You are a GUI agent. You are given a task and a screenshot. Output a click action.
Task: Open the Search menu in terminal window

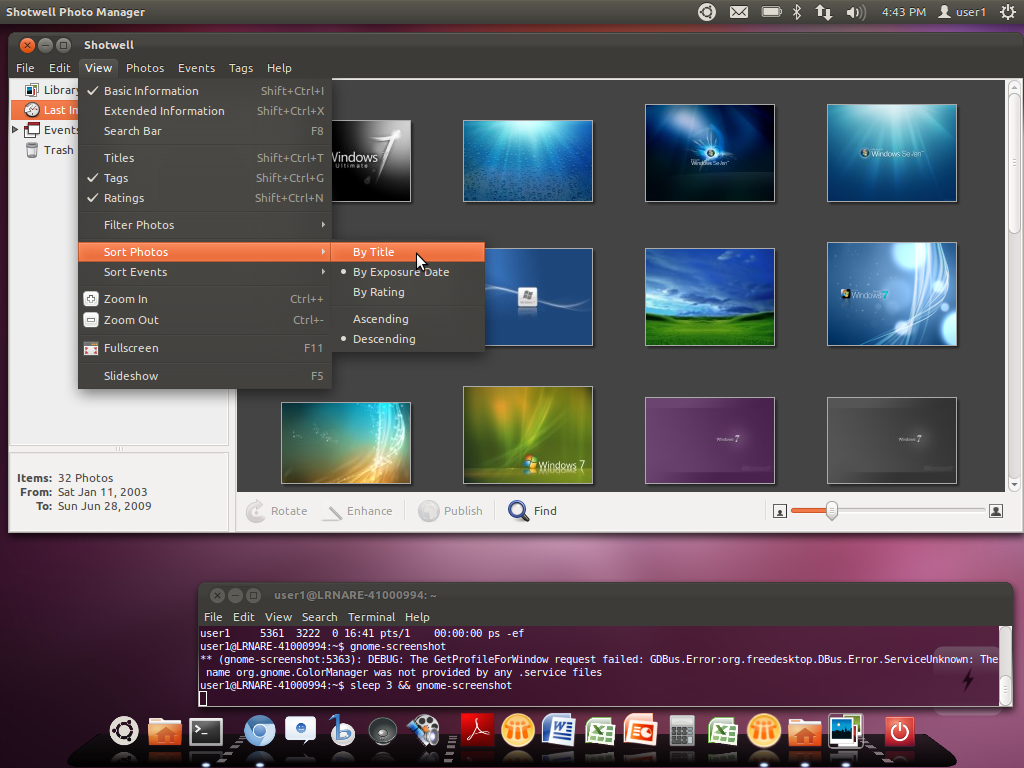[x=319, y=617]
